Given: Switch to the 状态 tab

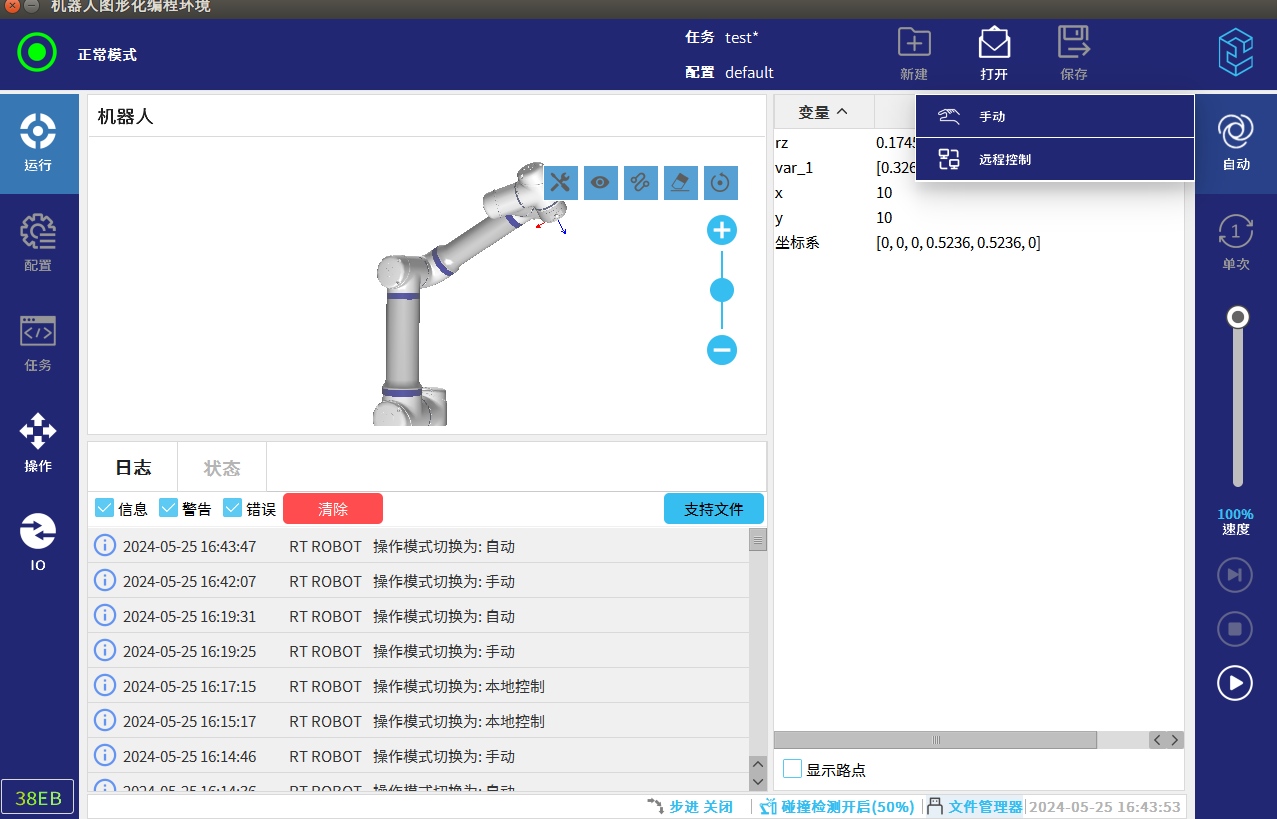Looking at the screenshot, I should click(222, 468).
